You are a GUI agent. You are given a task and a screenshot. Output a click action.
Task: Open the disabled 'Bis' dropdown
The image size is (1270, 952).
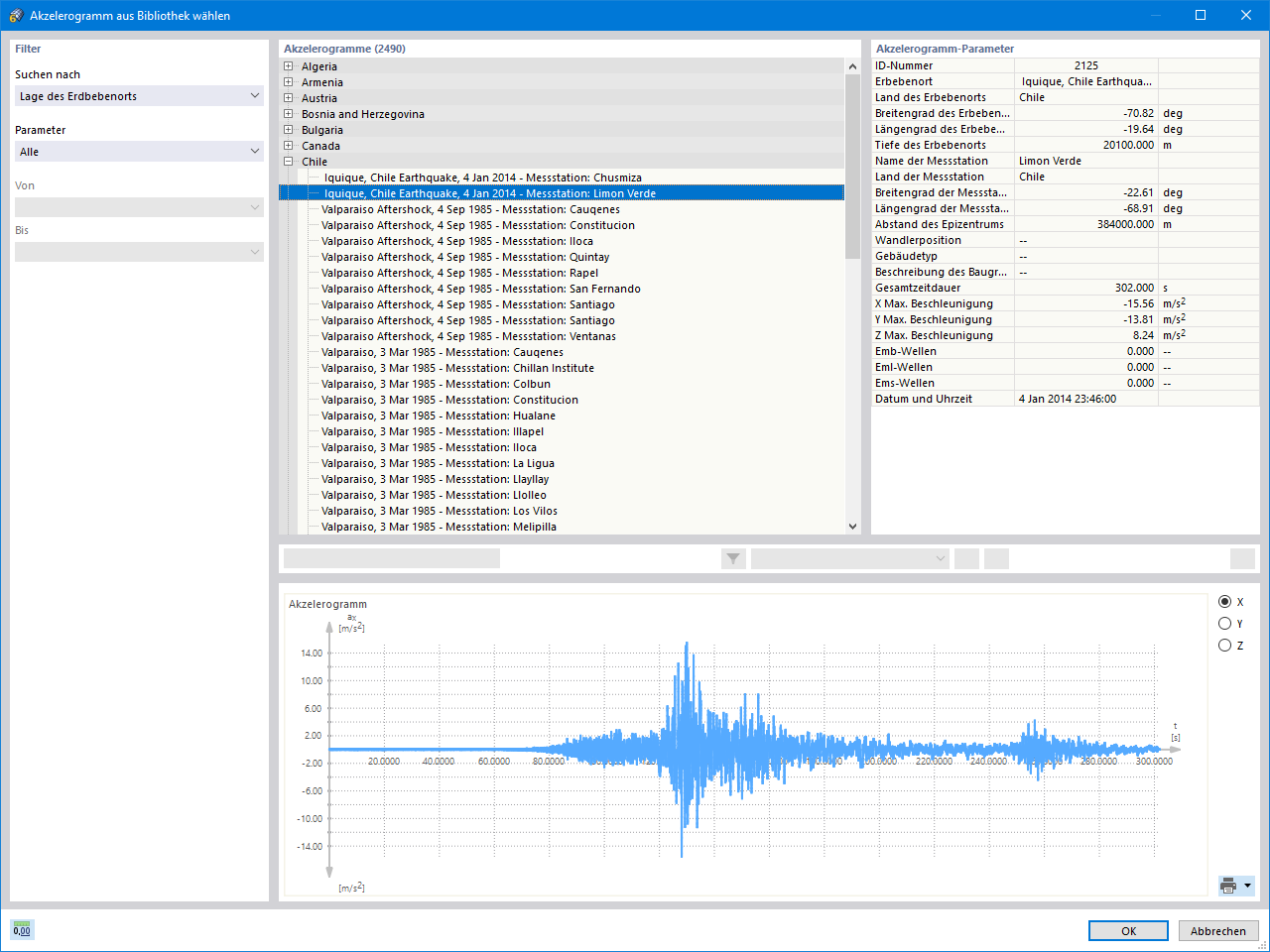click(x=139, y=252)
